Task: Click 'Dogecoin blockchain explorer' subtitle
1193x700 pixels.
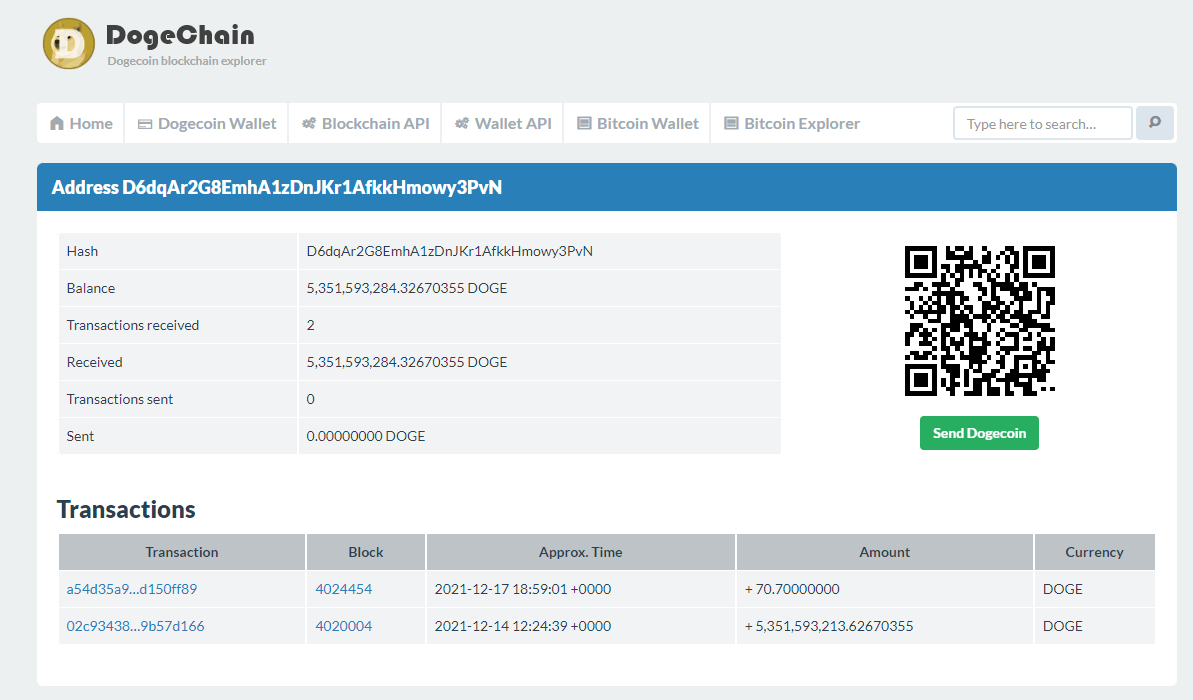Action: coord(186,61)
